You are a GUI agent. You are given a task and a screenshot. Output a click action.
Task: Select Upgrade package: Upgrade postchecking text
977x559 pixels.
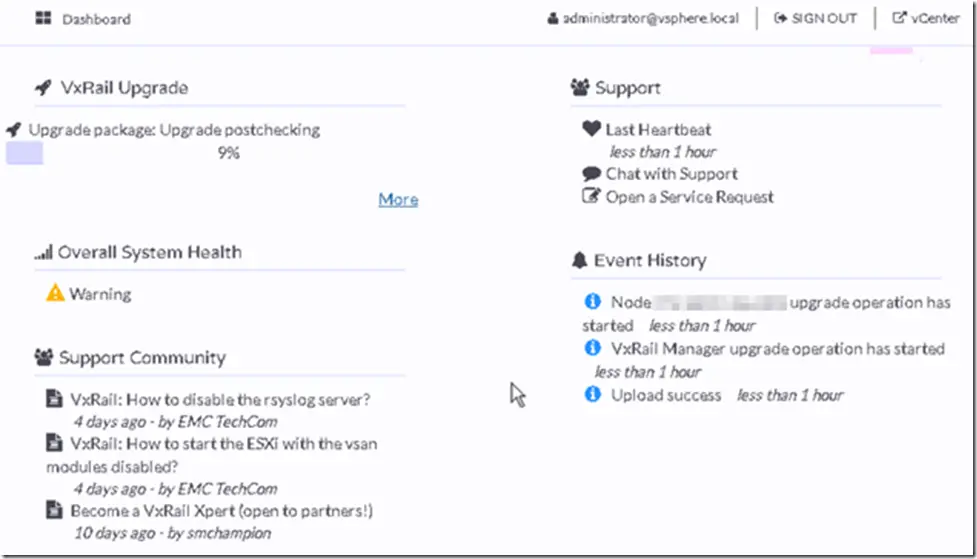pos(174,130)
